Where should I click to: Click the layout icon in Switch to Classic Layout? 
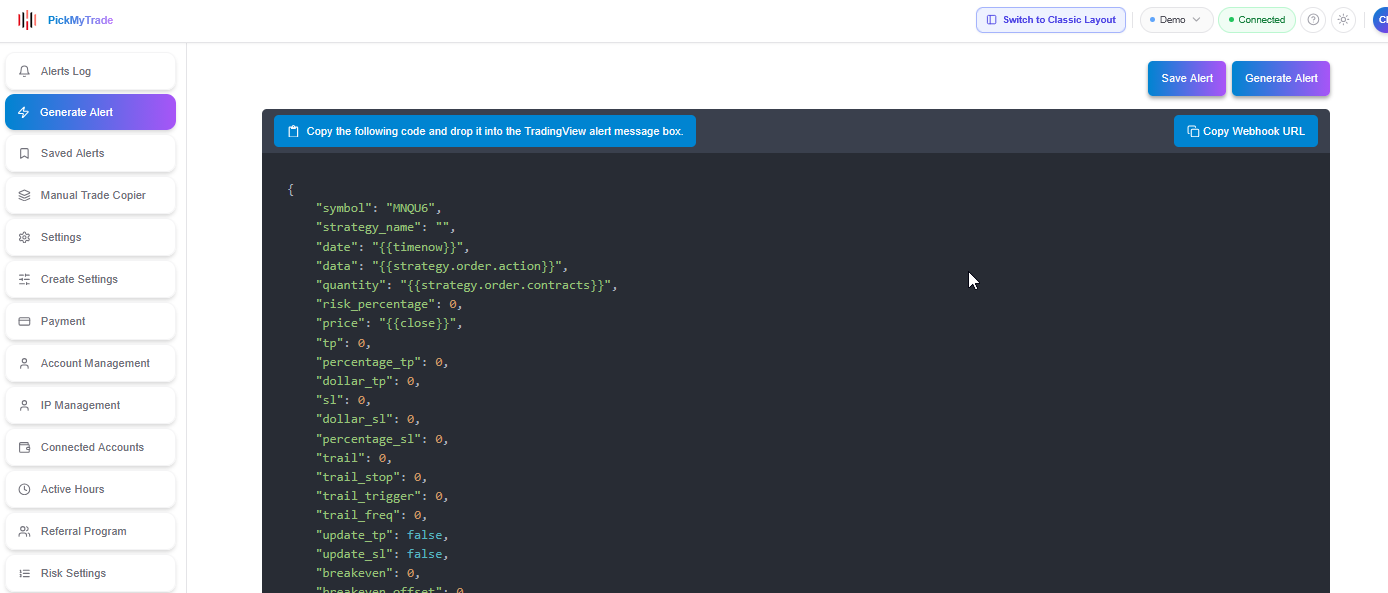[991, 20]
